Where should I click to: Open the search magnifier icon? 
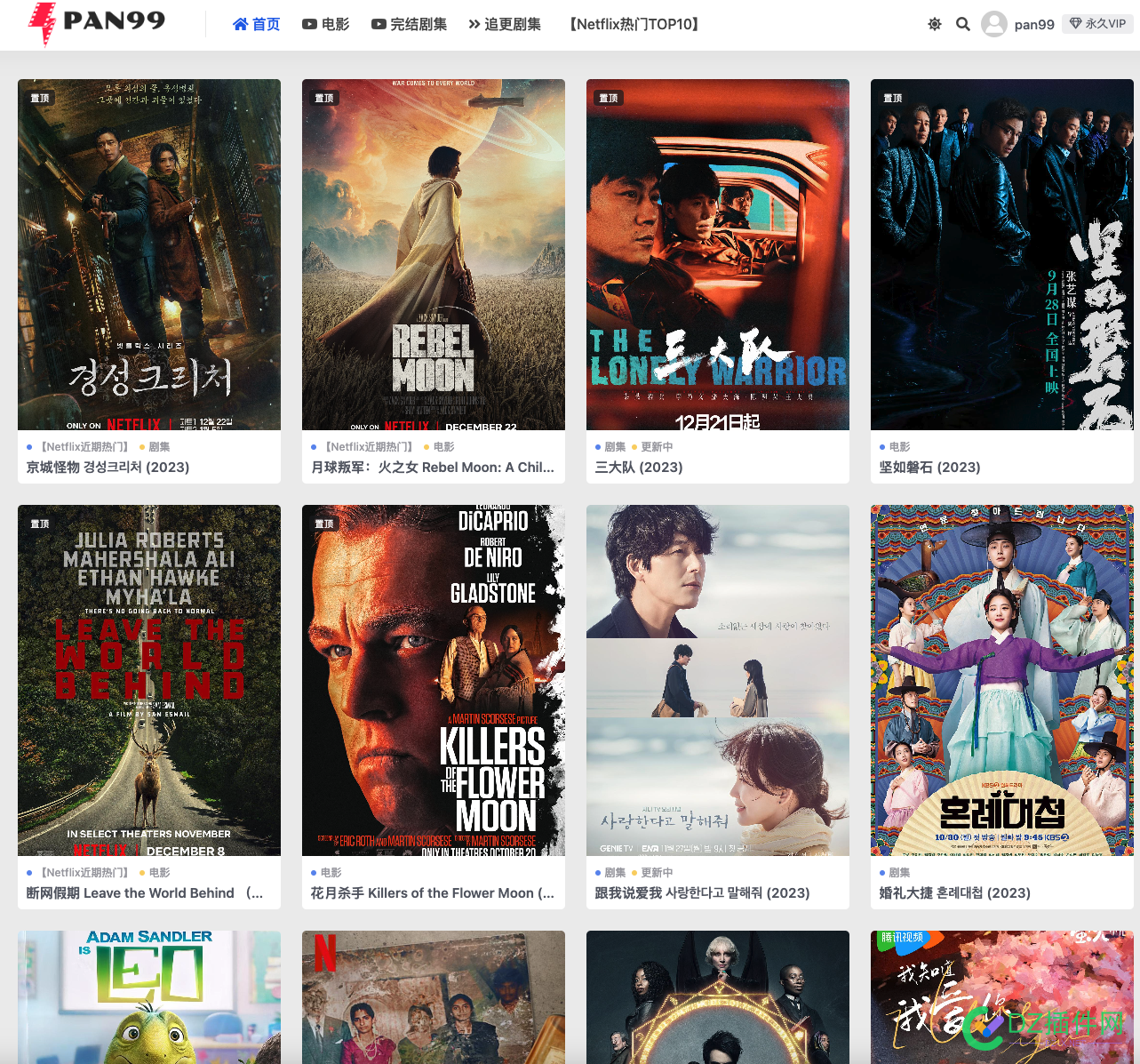963,24
